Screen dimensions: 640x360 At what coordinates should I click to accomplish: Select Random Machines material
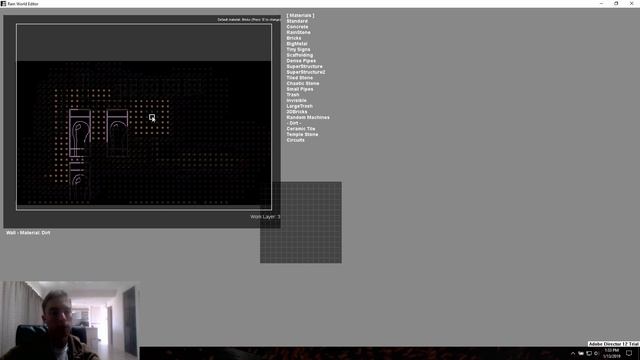(308, 118)
